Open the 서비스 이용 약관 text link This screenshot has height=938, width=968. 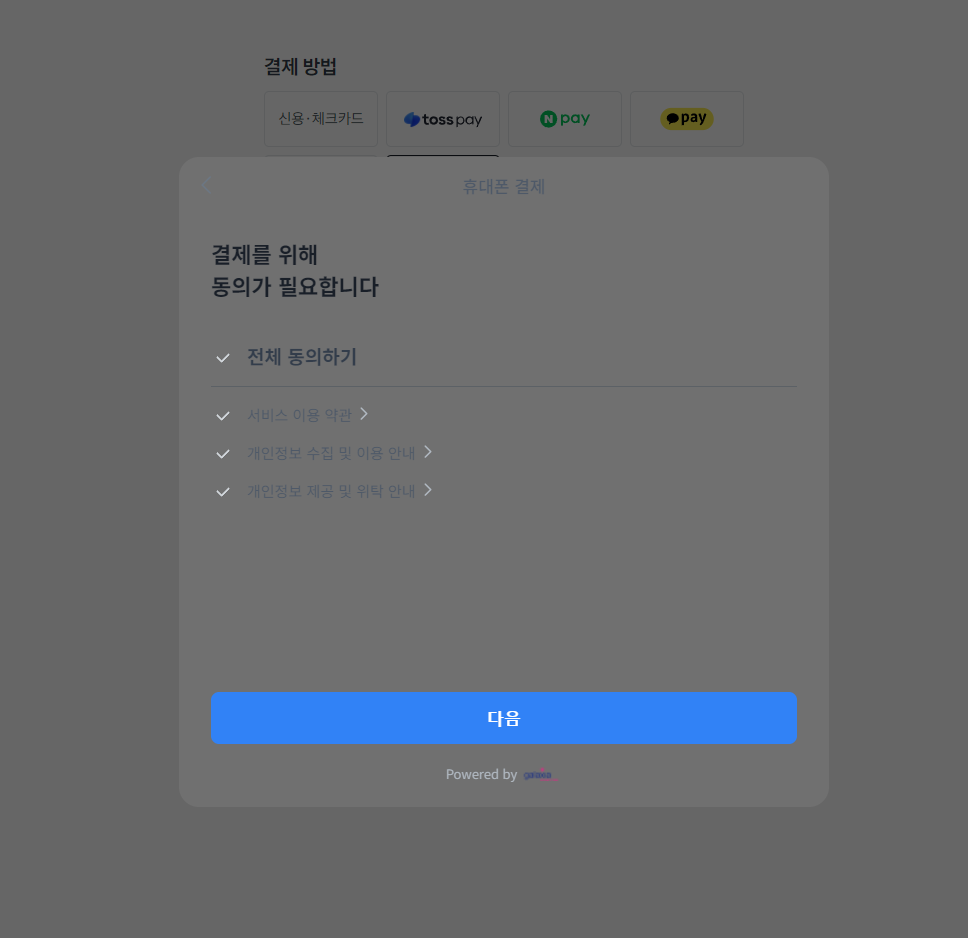(299, 415)
